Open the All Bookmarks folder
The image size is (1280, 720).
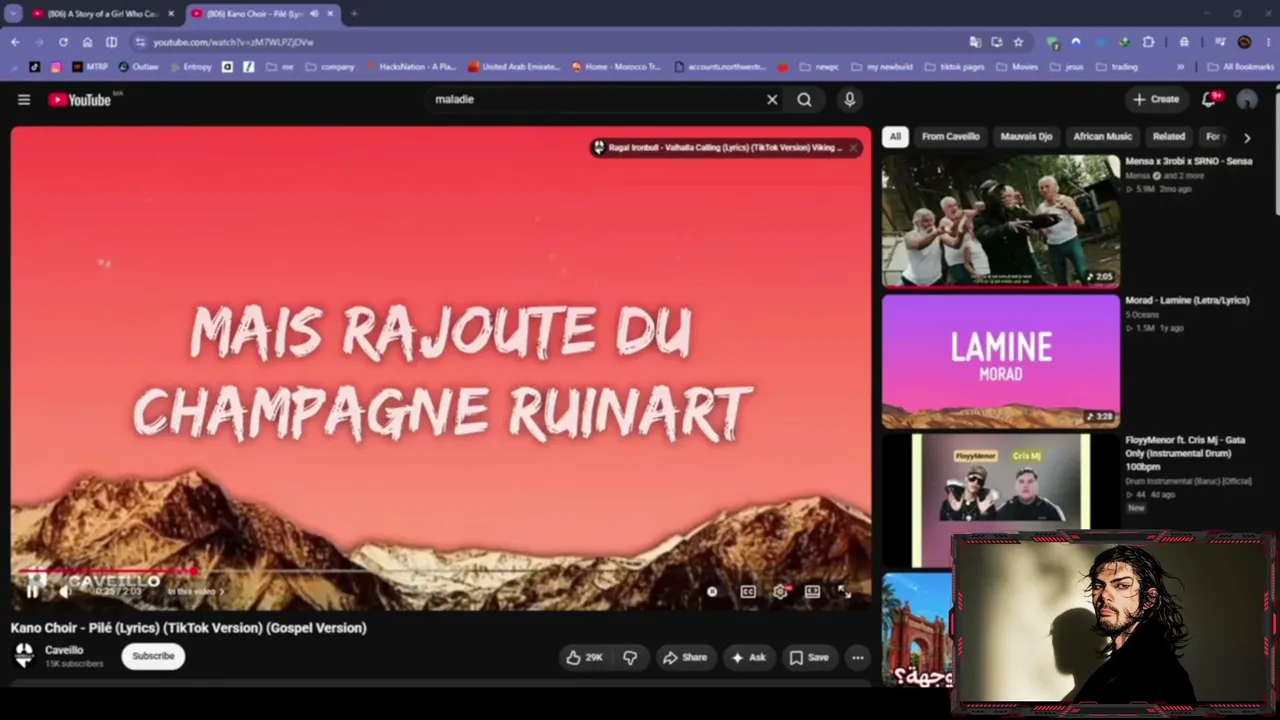click(x=1241, y=67)
